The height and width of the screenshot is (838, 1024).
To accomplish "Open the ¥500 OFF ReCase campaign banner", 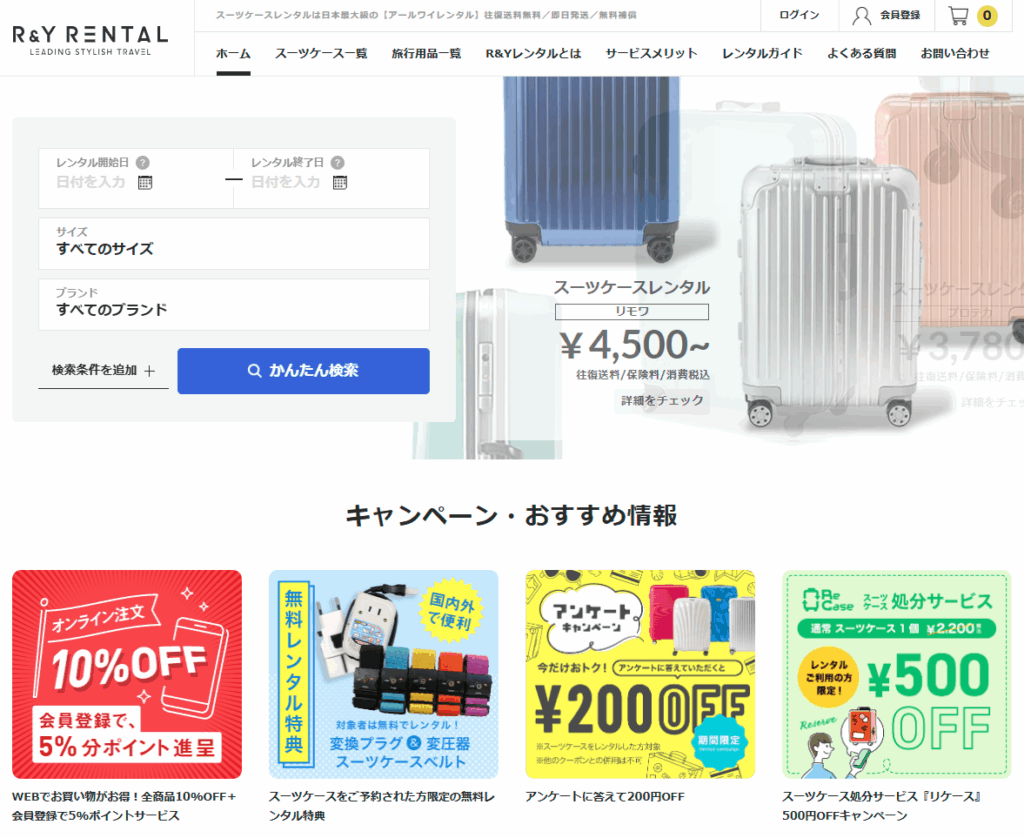I will pyautogui.click(x=897, y=674).
